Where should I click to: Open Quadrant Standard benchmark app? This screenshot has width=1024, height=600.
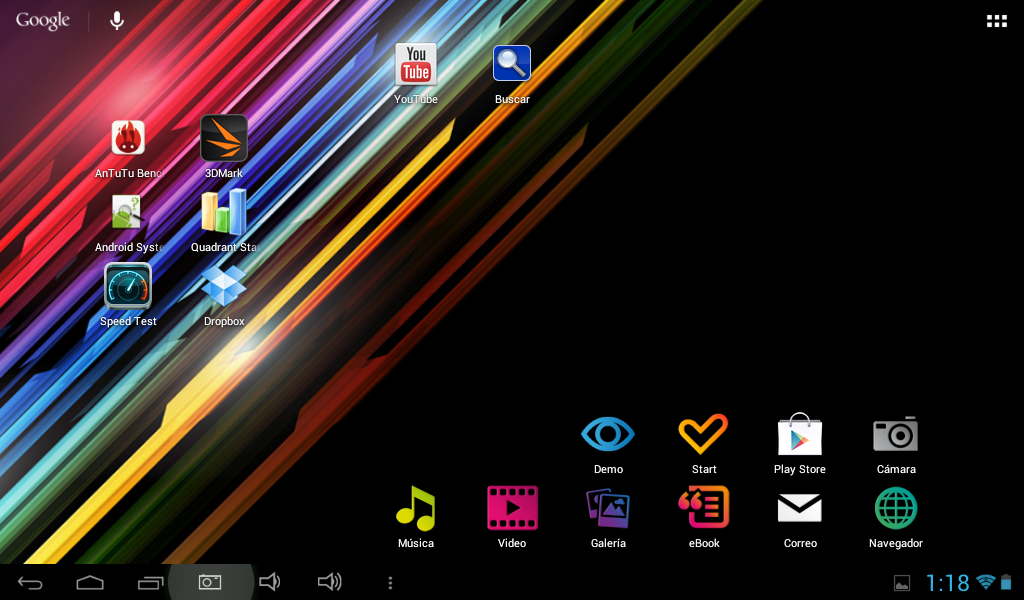(224, 214)
